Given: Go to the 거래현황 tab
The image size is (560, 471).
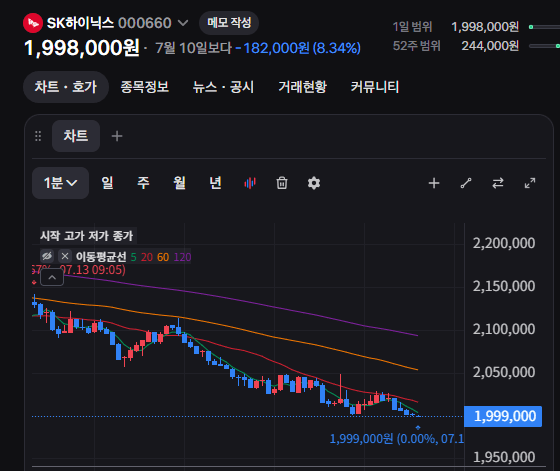Looking at the screenshot, I should (303, 87).
